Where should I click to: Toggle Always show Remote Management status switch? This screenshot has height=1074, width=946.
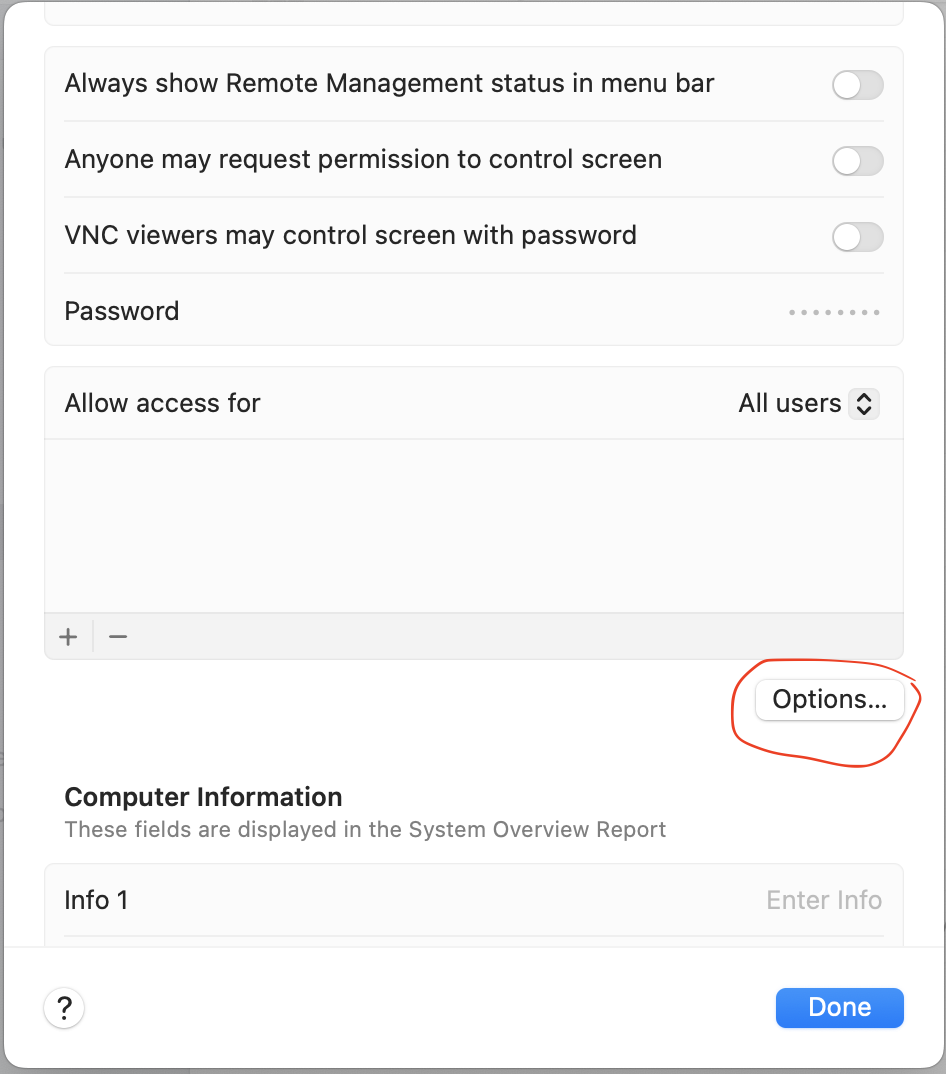[857, 86]
